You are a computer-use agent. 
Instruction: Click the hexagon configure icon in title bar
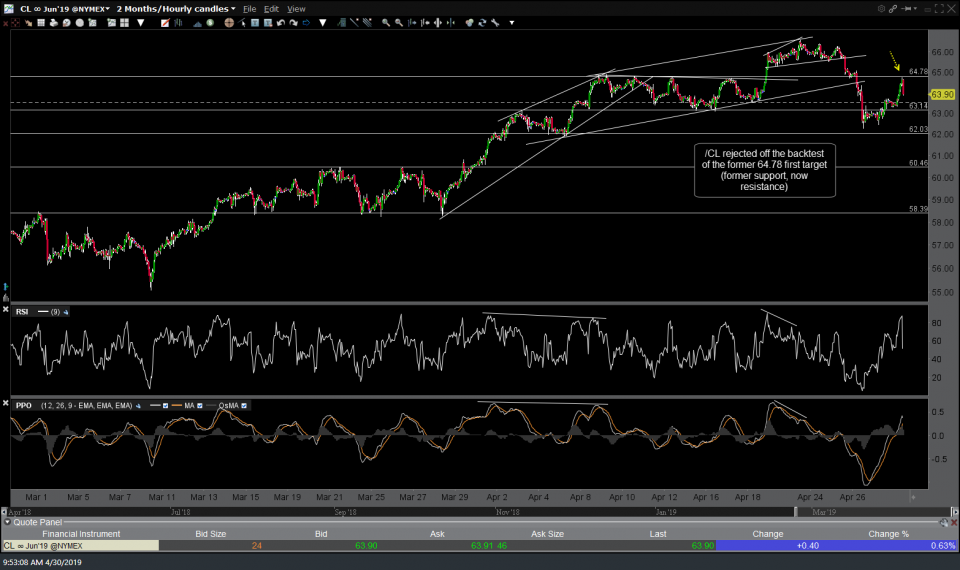881,9
